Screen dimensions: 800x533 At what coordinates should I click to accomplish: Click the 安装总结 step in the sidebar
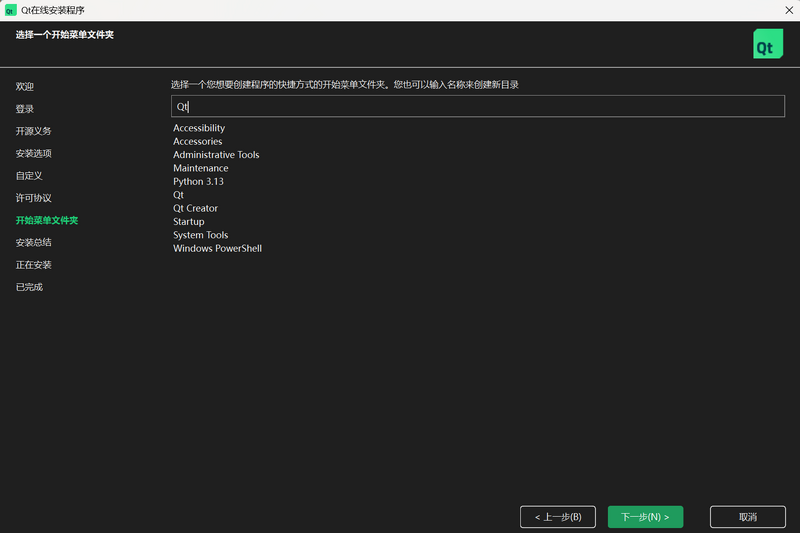pos(33,242)
